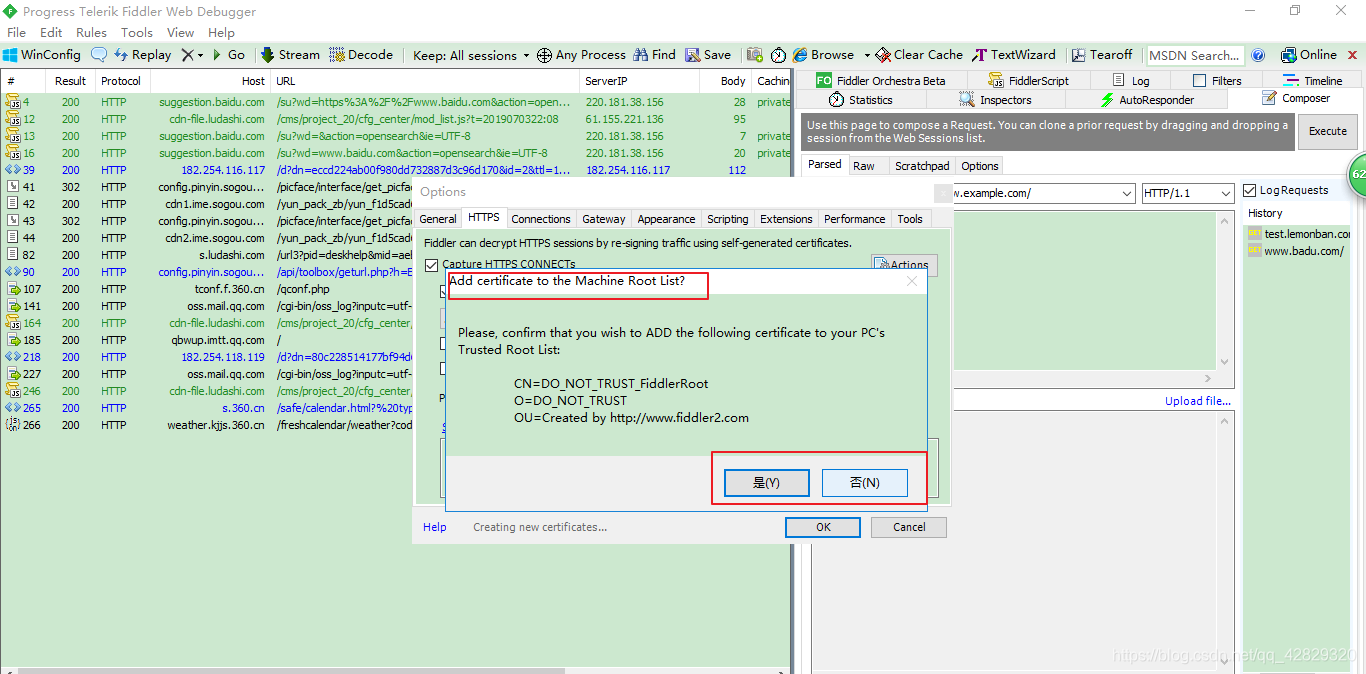Select the Composer tab

(x=1296, y=99)
